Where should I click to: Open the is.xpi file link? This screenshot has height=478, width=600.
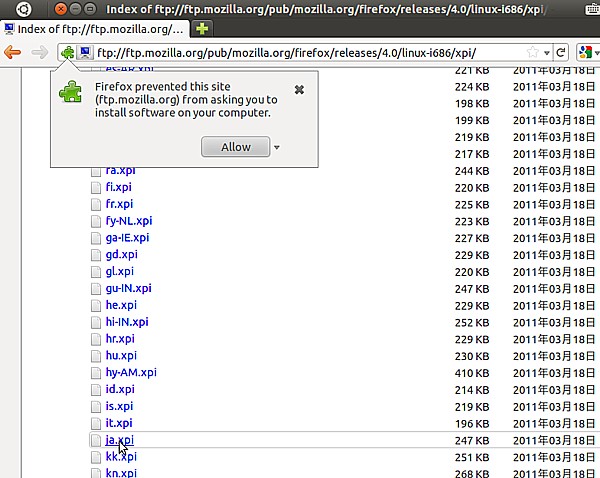pyautogui.click(x=119, y=406)
